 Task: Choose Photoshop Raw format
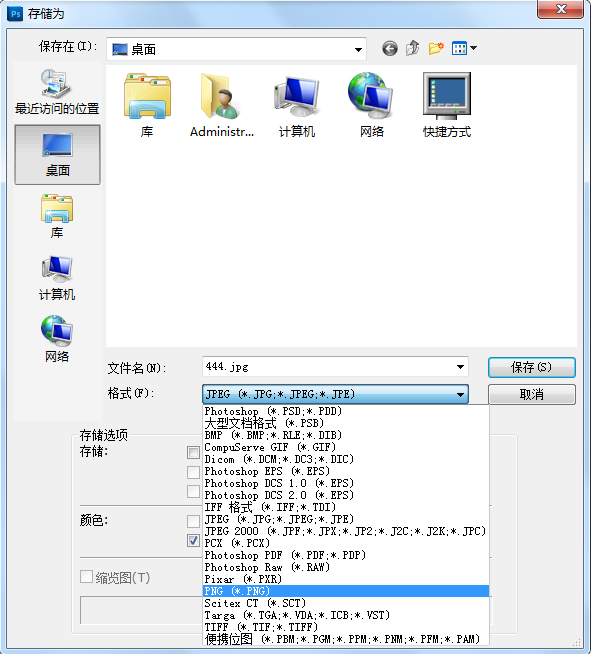[x=346, y=567]
